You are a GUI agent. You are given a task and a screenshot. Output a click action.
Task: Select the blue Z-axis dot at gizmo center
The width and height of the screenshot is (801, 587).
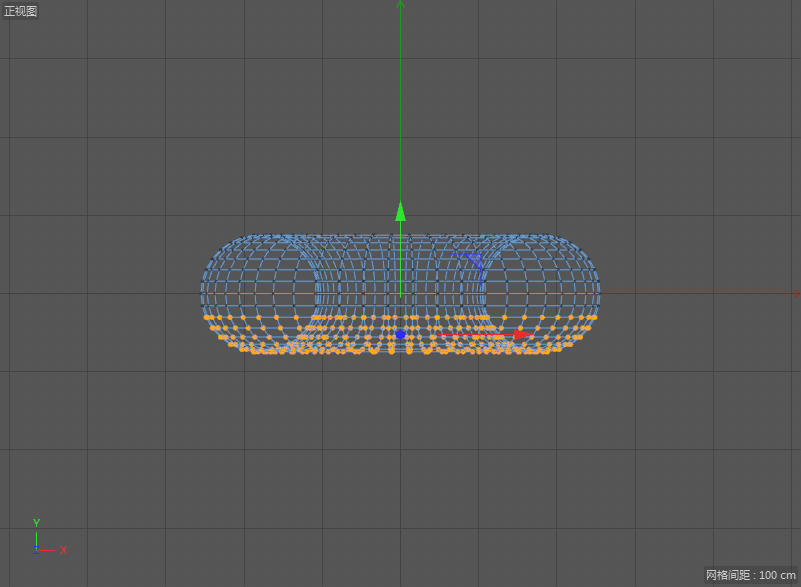(x=400, y=334)
